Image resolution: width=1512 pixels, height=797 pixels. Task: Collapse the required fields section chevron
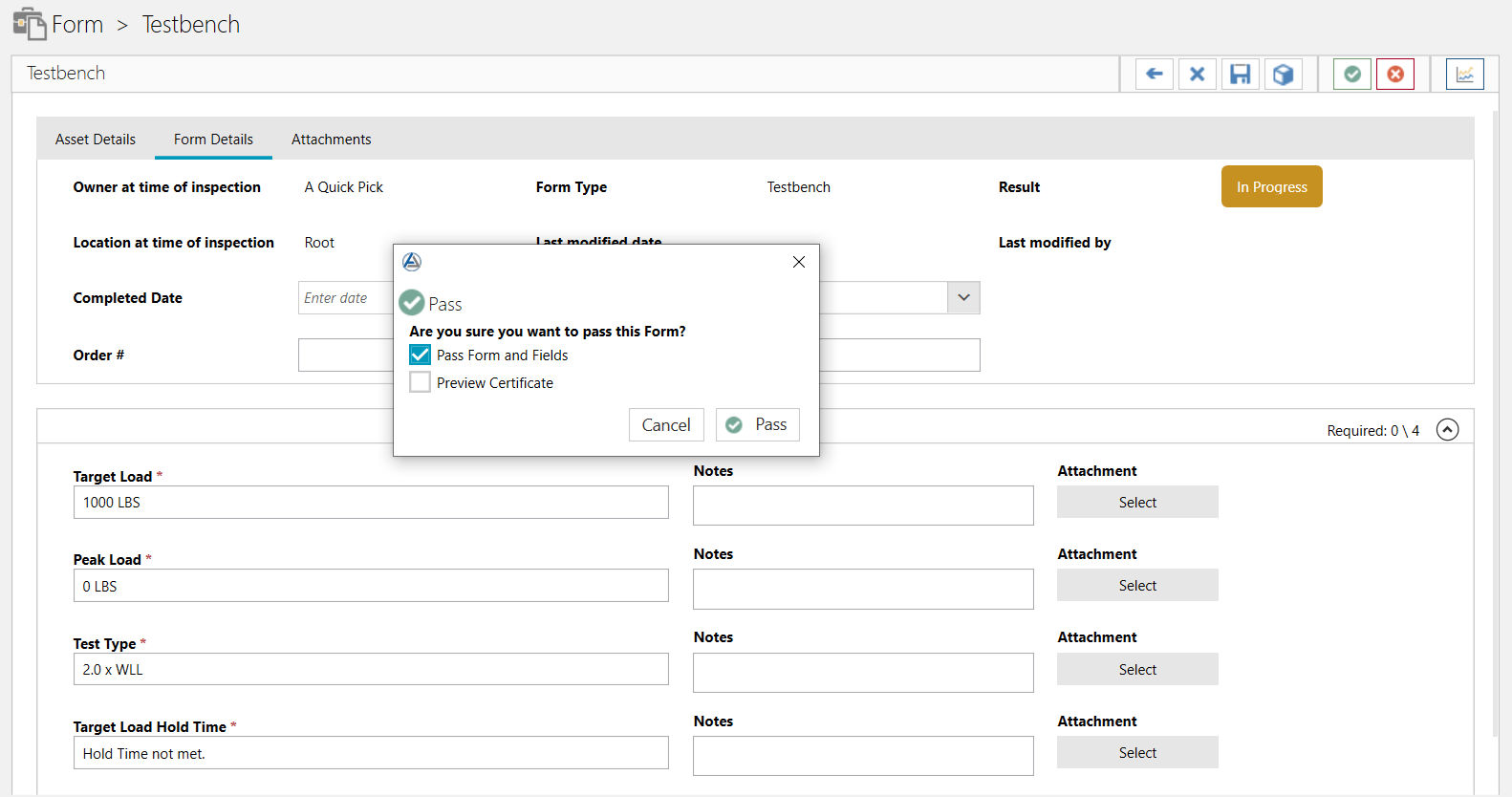pyautogui.click(x=1447, y=430)
